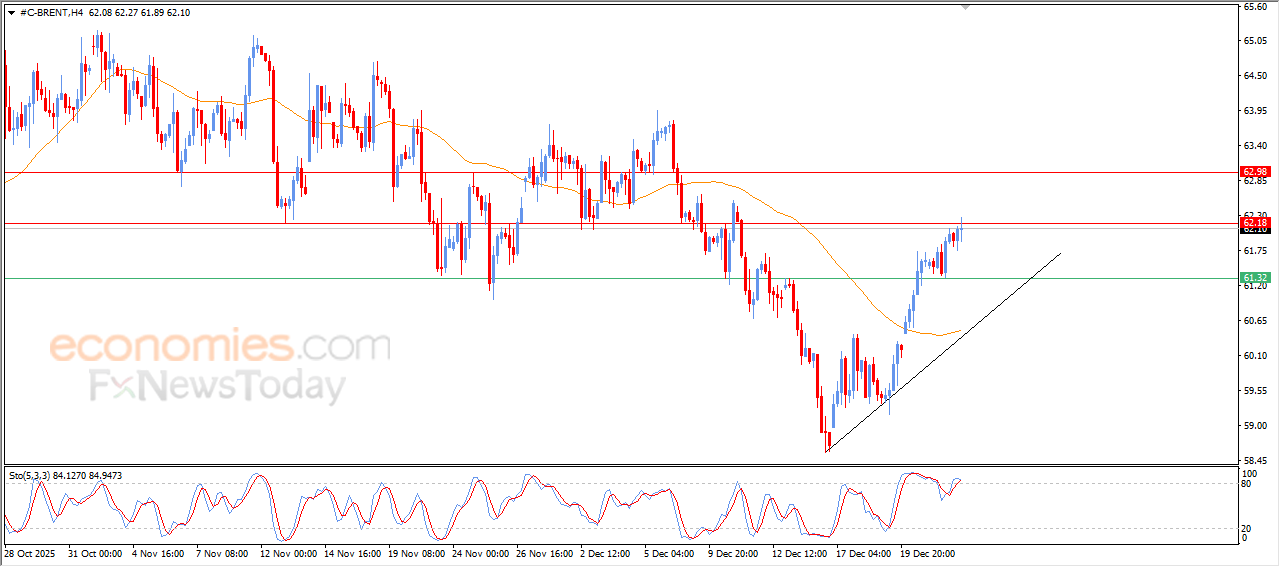The image size is (1280, 567).
Task: Click the 65.60 price axis label
Action: coord(1255,6)
